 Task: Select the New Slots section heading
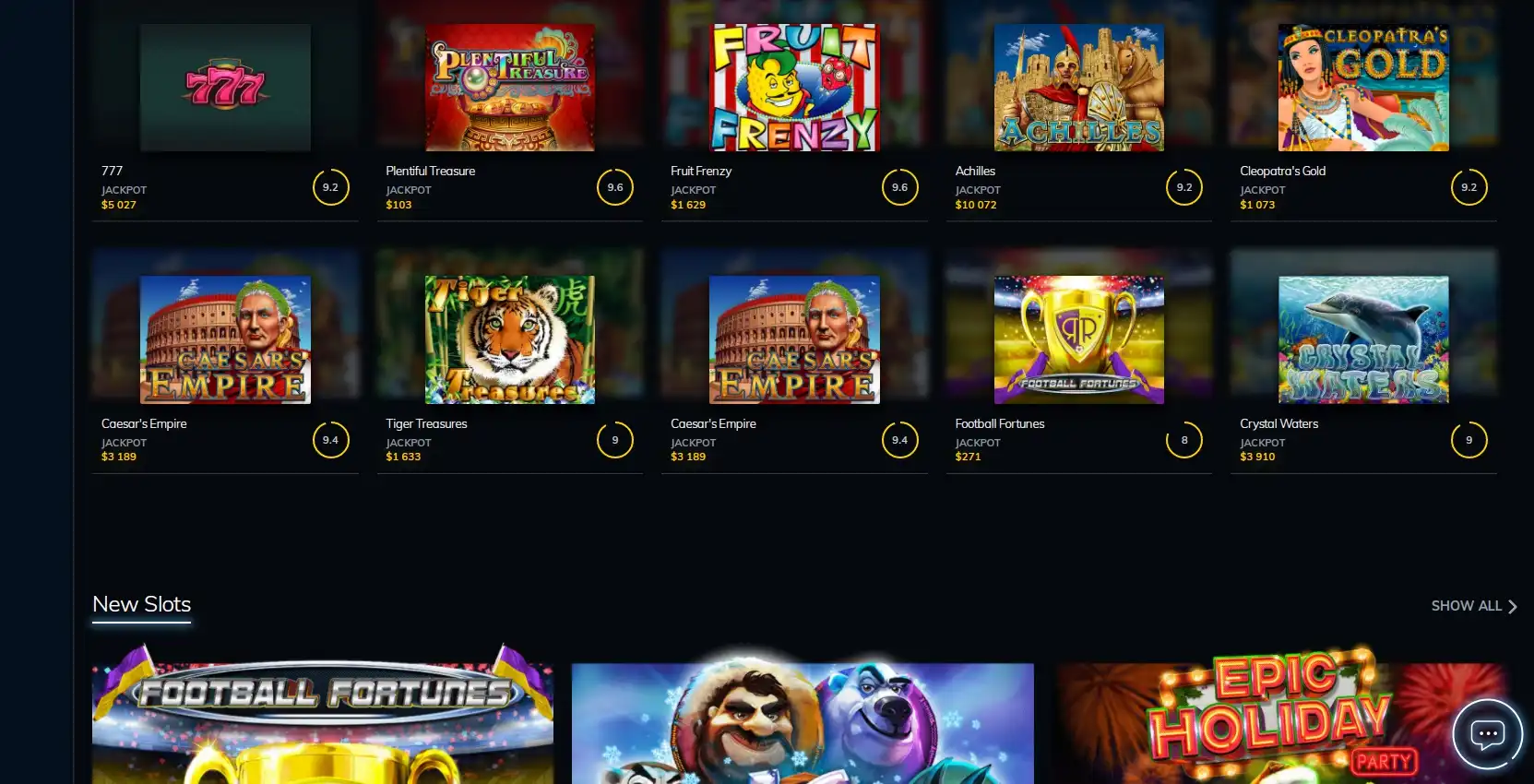pos(141,604)
